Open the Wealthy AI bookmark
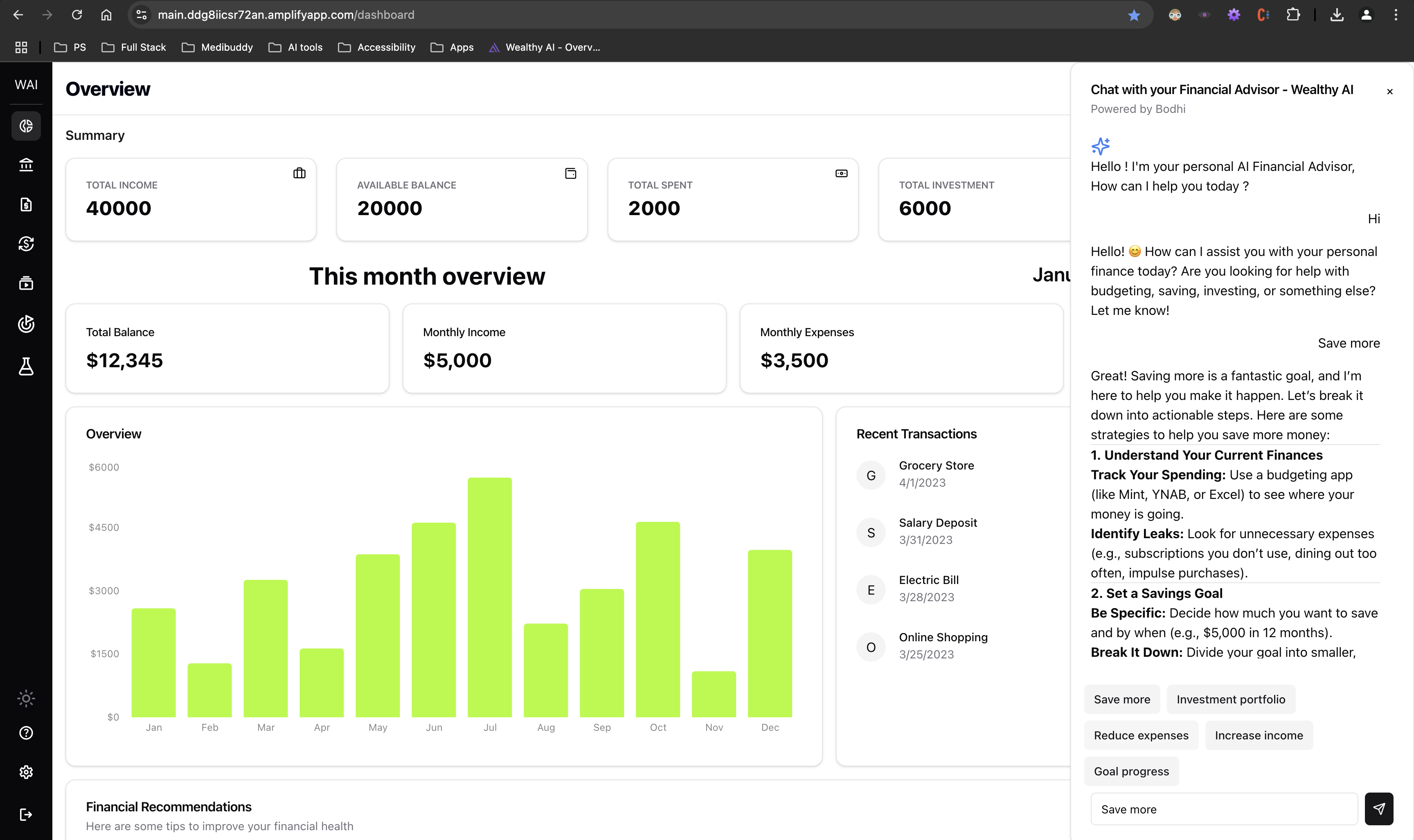Screen dimensions: 1414x840 (x=544, y=47)
